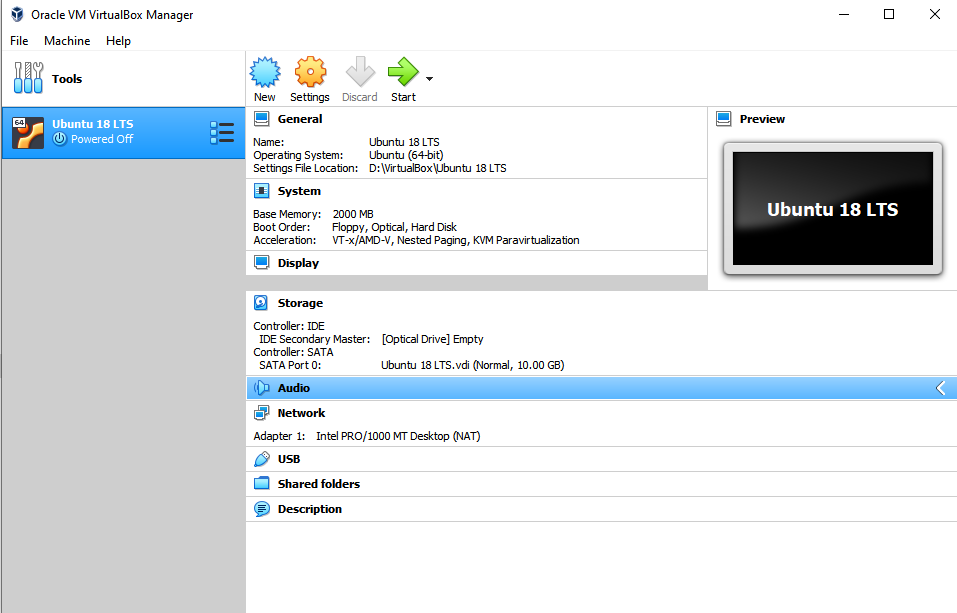Click the Preview section monitor icon
The image size is (957, 613).
click(x=724, y=119)
